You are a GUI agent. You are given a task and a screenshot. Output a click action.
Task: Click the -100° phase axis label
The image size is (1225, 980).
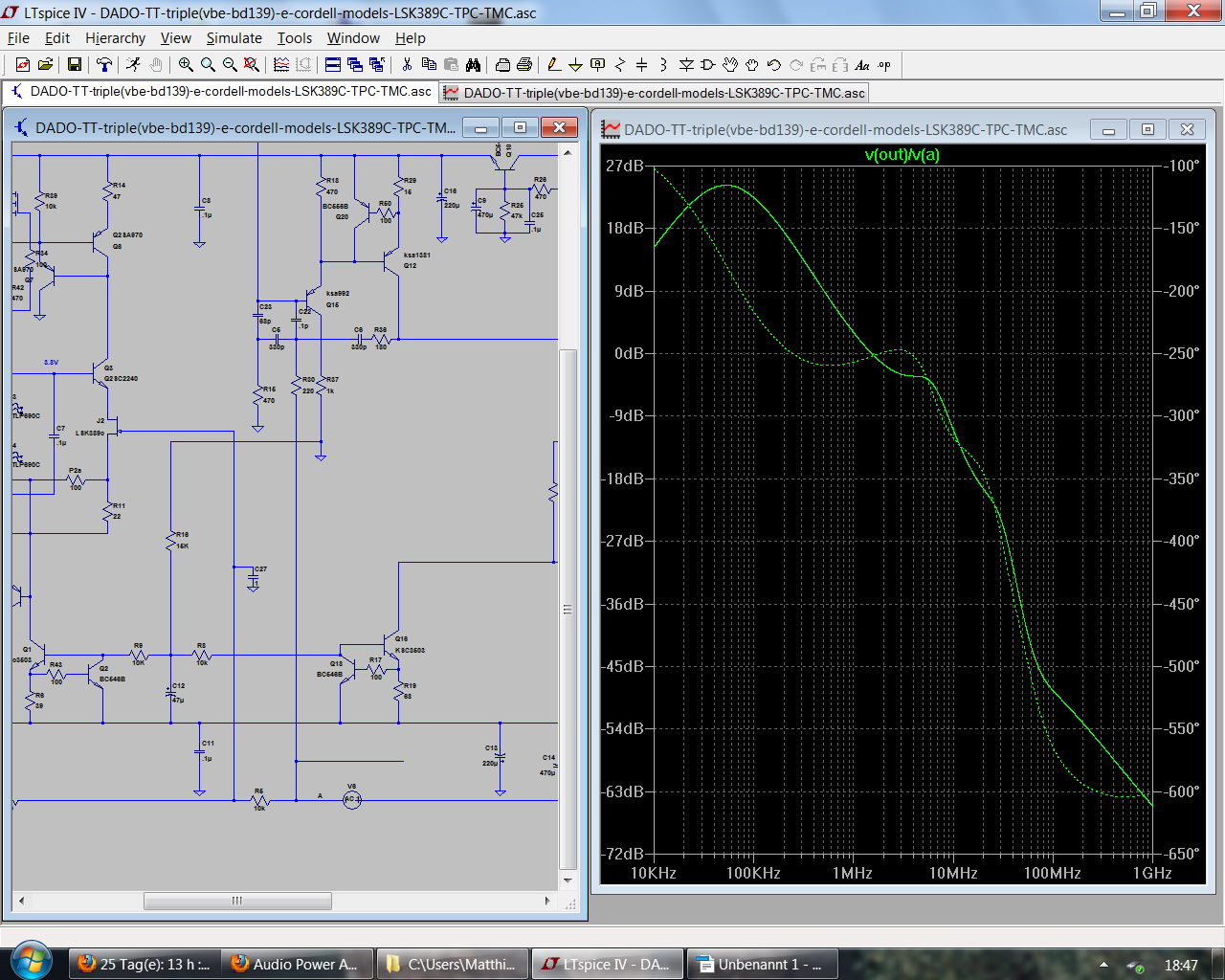pyautogui.click(x=1182, y=166)
